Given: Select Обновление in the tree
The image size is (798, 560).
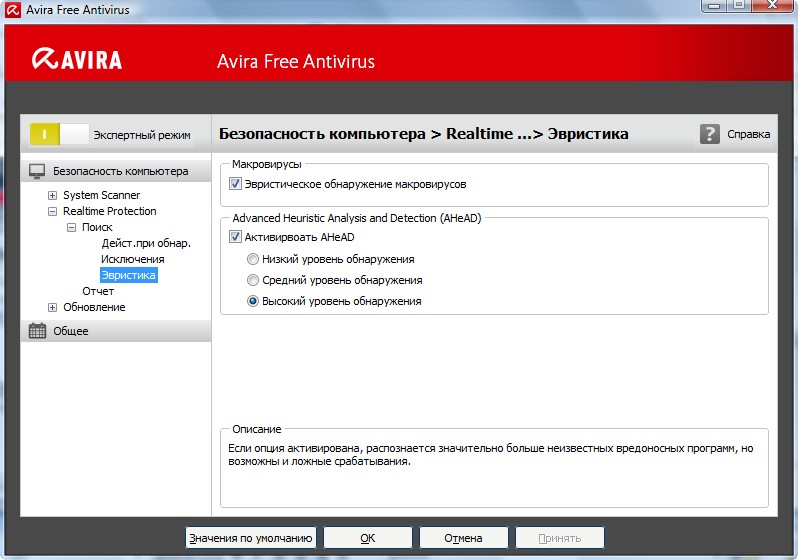Looking at the screenshot, I should pyautogui.click(x=94, y=307).
